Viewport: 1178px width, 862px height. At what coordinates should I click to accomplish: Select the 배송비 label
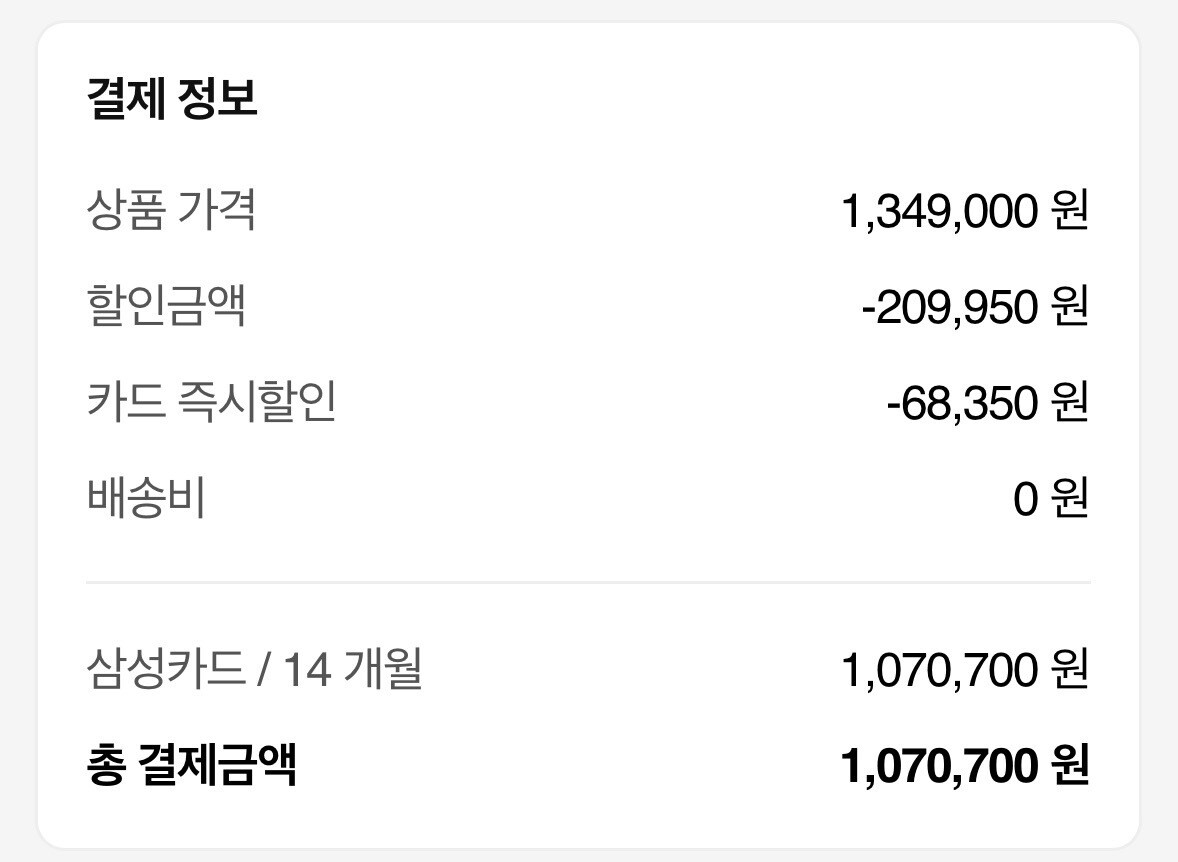tap(146, 498)
